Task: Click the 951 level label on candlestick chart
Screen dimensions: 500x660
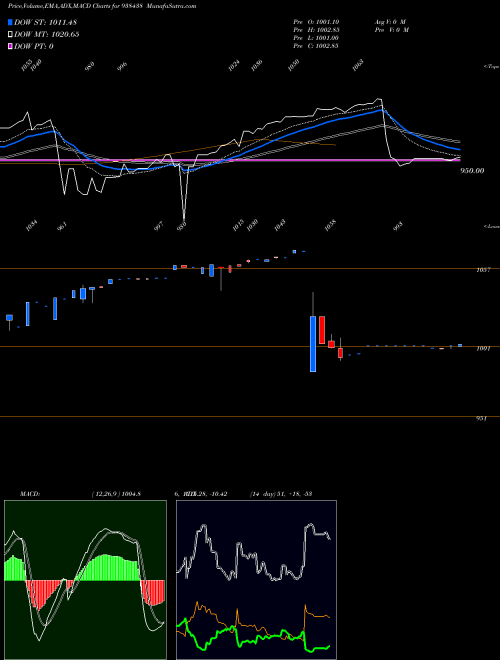Action: pos(481,418)
